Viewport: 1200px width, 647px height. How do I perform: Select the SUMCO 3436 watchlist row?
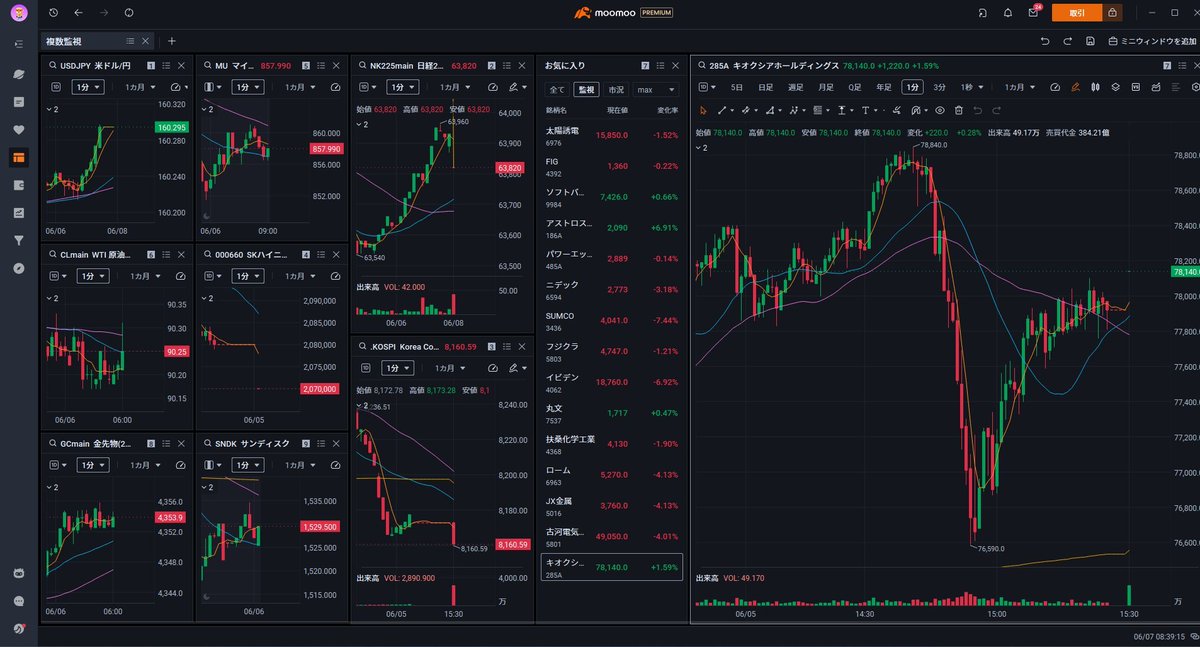point(612,320)
